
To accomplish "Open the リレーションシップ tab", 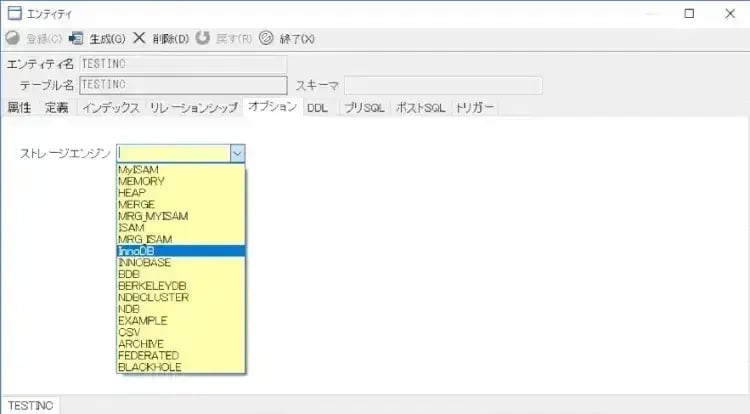I will [x=194, y=107].
